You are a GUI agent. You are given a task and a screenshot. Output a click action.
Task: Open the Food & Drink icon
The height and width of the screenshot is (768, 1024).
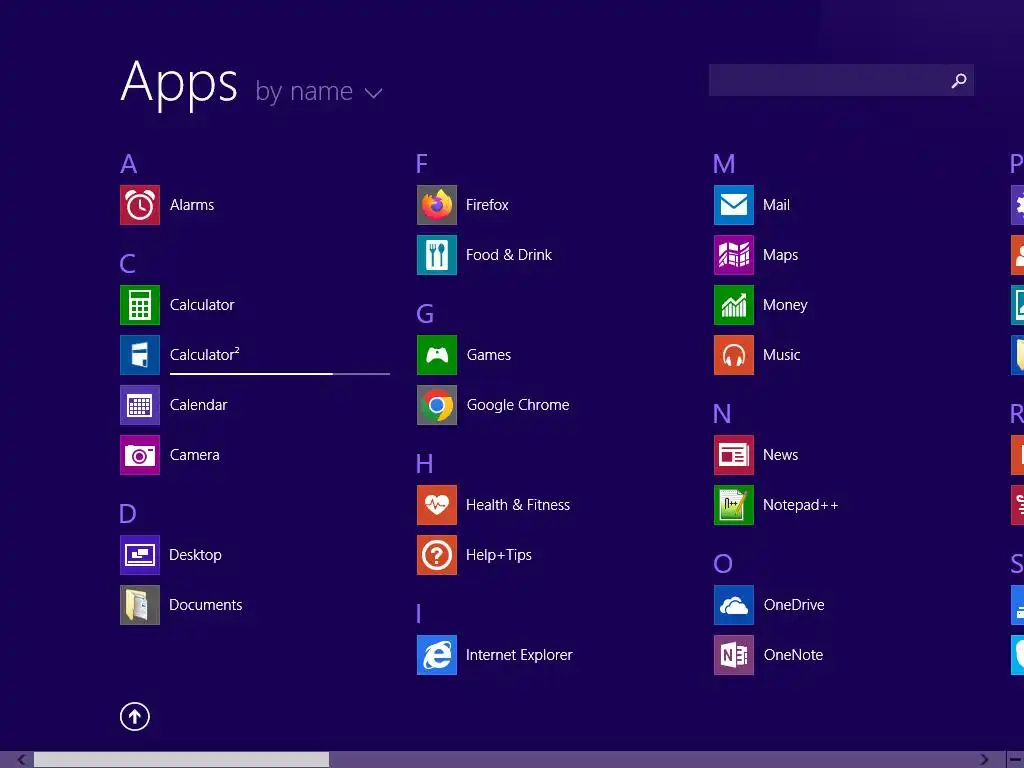click(x=437, y=255)
